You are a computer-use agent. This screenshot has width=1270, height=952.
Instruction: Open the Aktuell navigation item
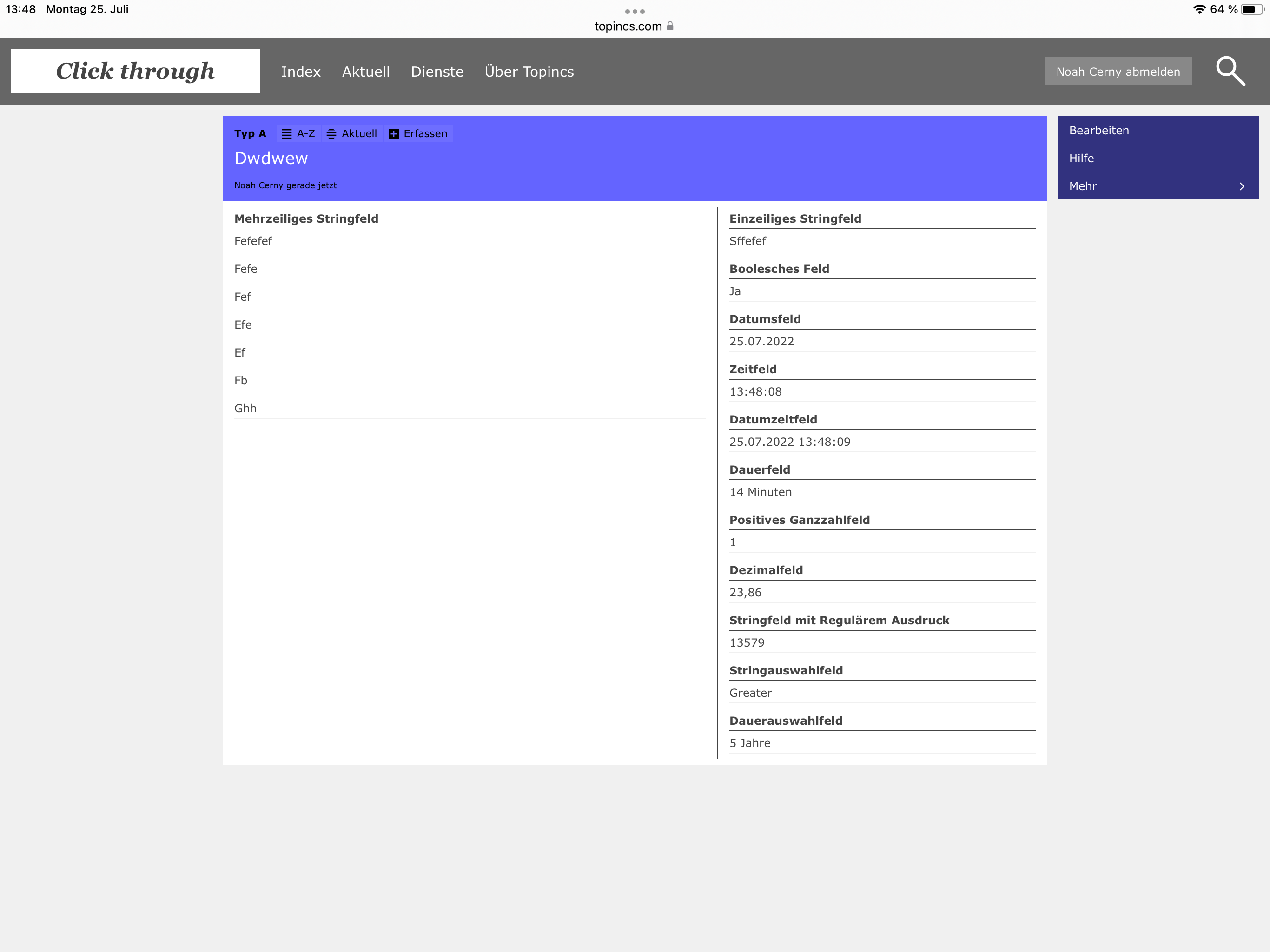tap(366, 72)
